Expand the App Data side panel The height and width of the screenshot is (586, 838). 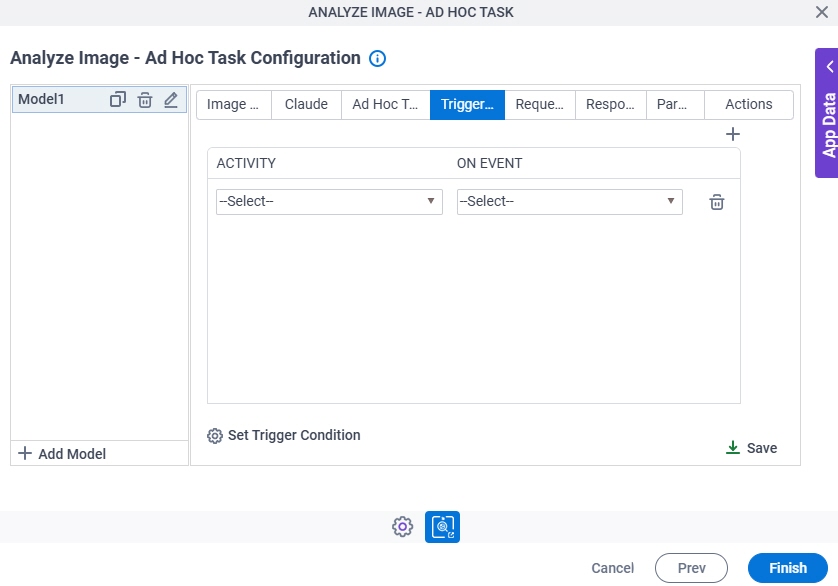[x=827, y=113]
